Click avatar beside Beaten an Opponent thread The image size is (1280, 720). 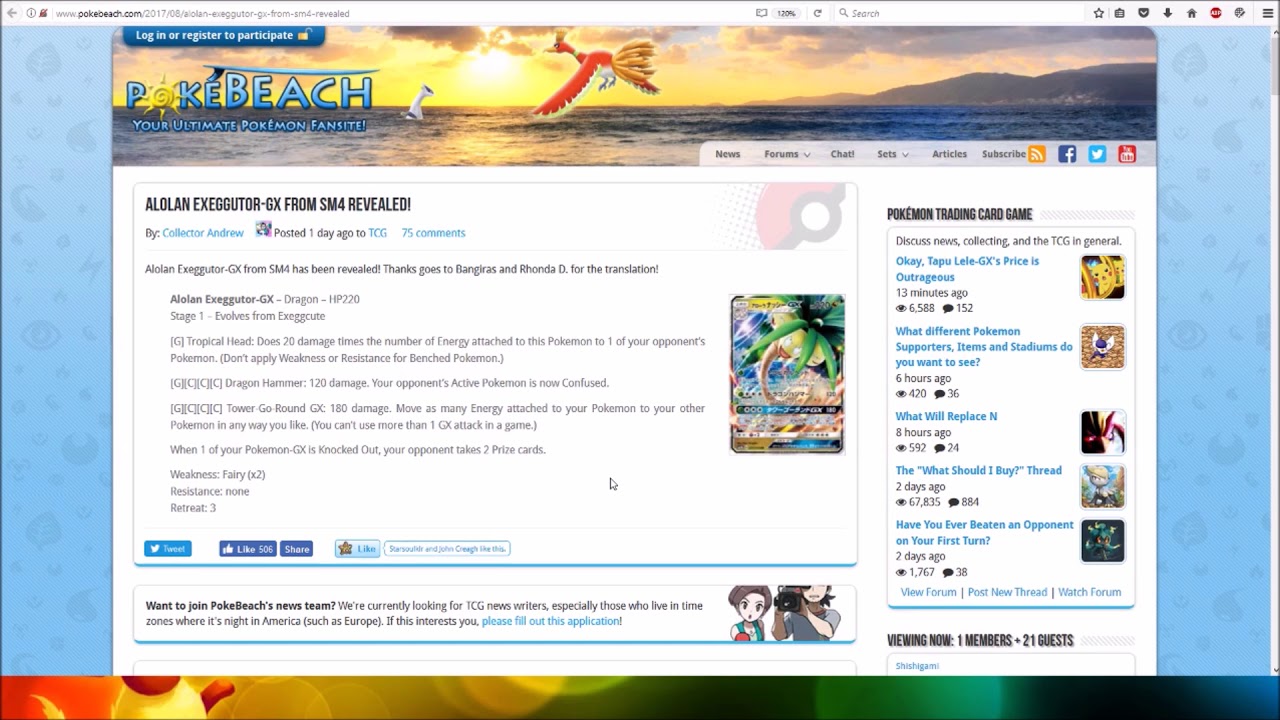point(1102,540)
